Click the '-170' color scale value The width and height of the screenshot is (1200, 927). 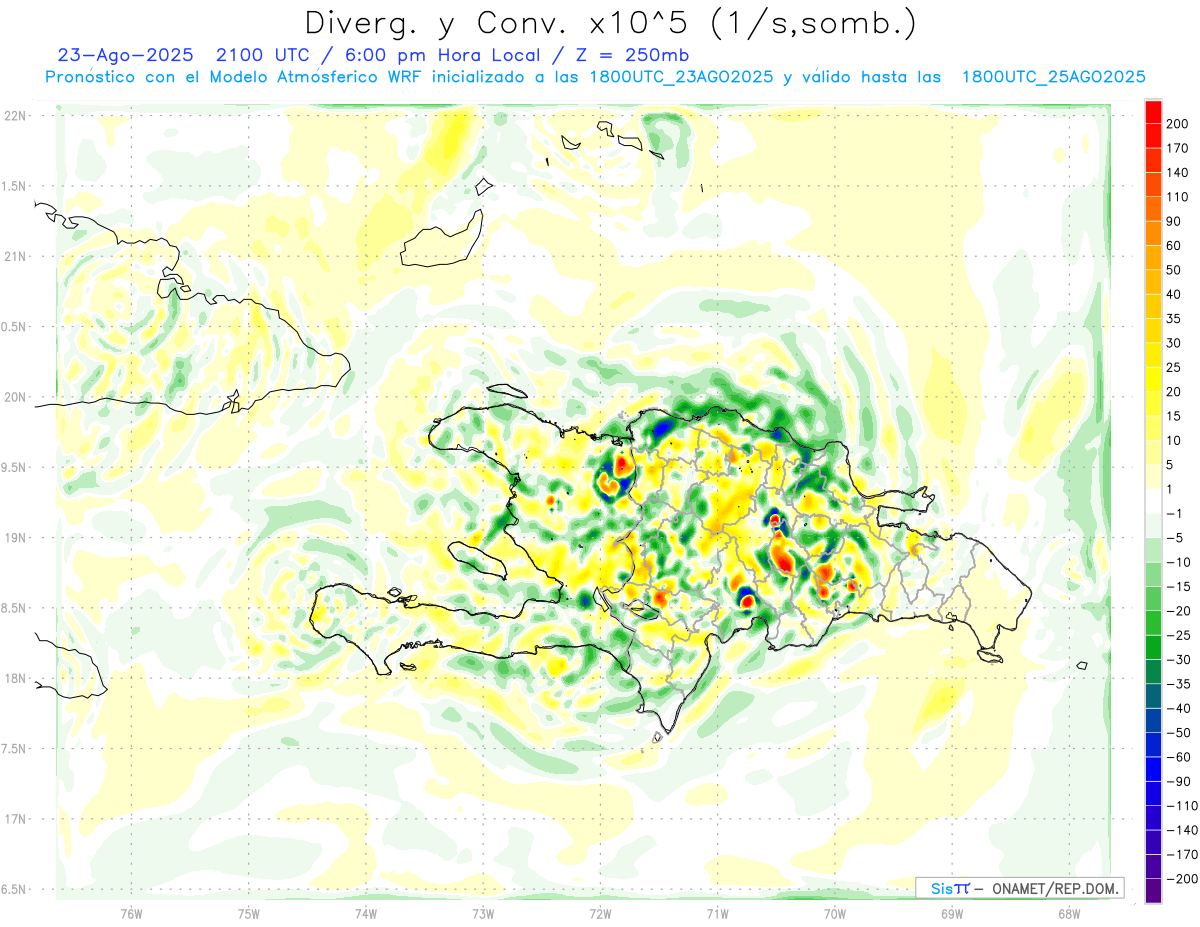[1181, 855]
